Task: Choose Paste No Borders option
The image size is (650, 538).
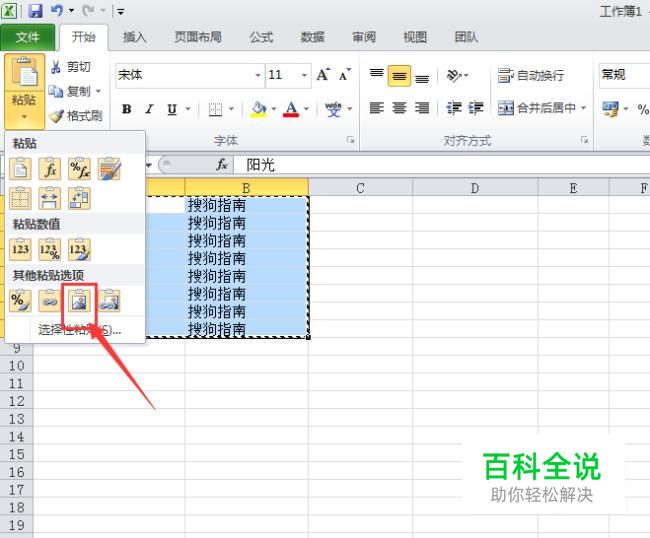Action: pyautogui.click(x=20, y=199)
